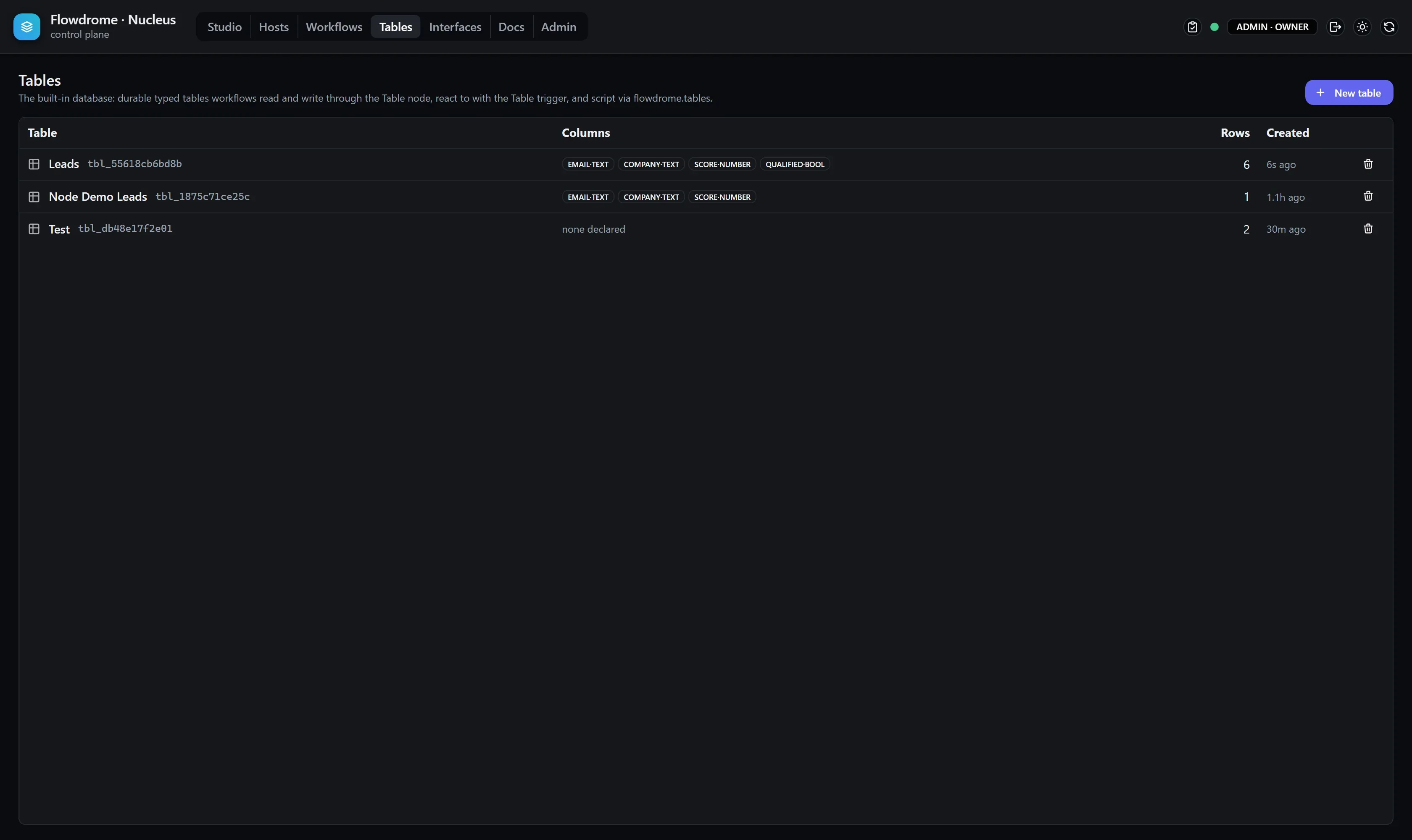
Task: Toggle the light/dark theme sun icon
Action: [1362, 26]
